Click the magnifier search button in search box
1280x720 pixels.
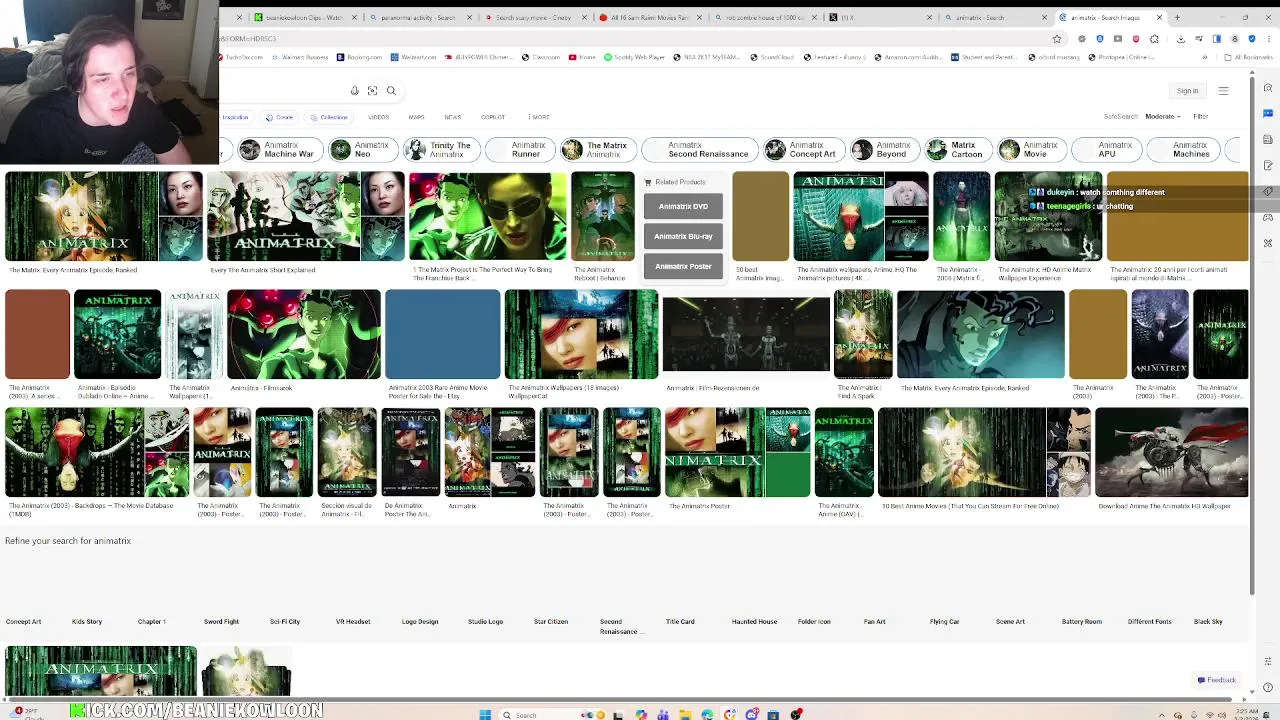pos(391,91)
